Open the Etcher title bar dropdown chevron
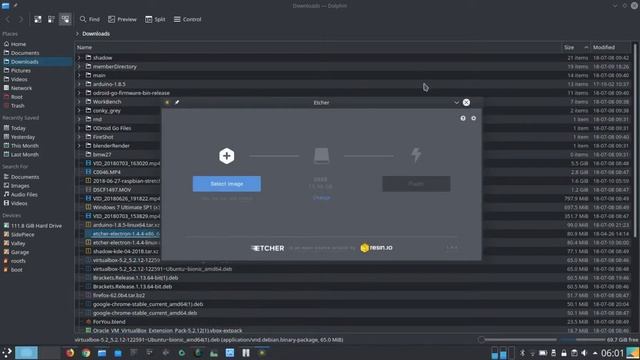The height and width of the screenshot is (360, 640). 456,102
